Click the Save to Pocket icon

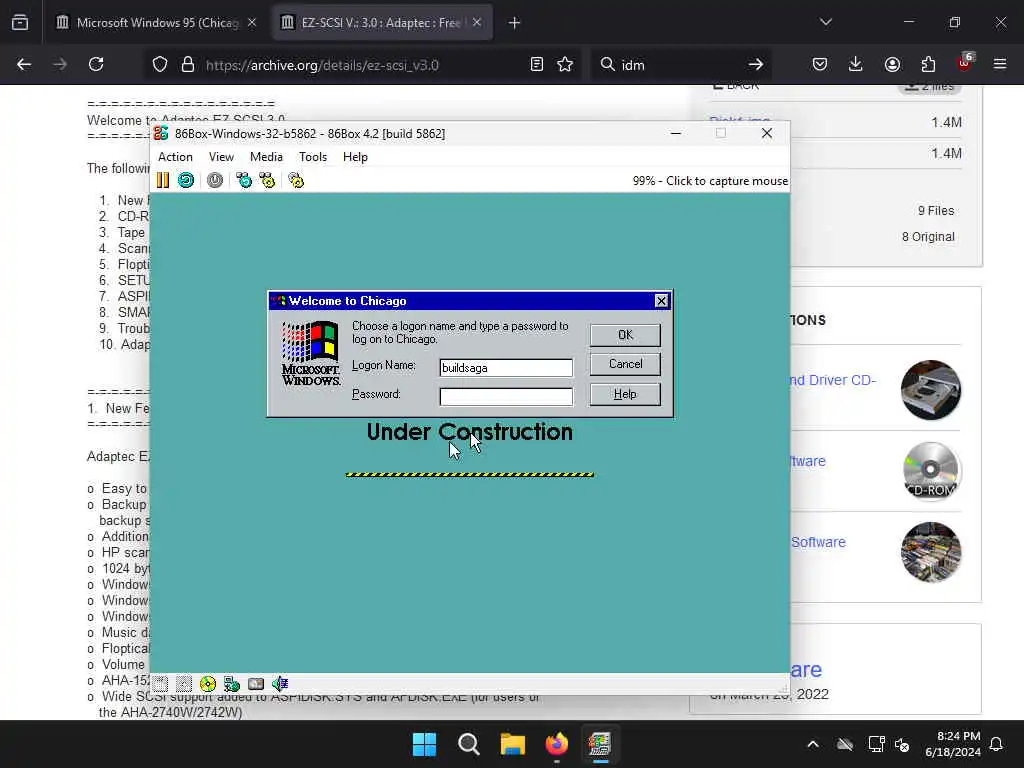pyautogui.click(x=820, y=64)
